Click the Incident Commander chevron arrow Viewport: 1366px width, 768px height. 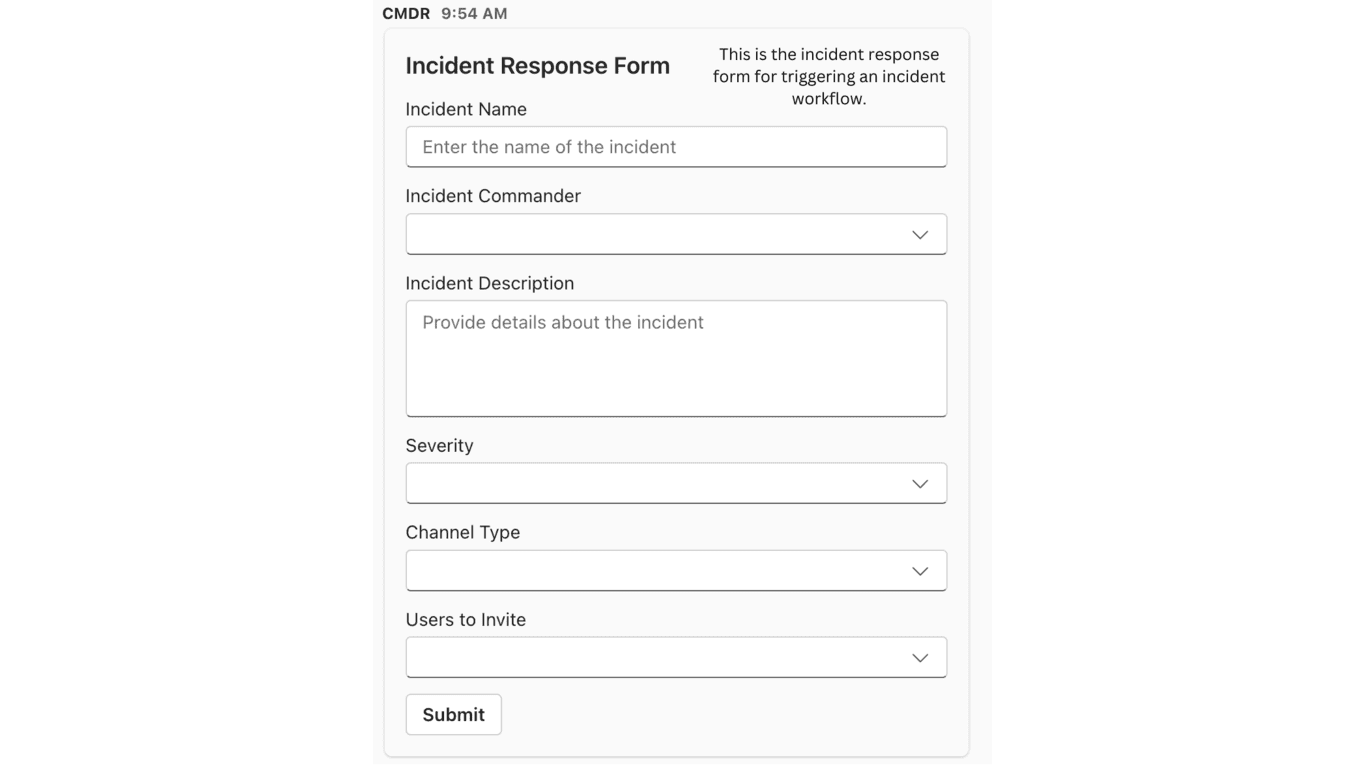pos(920,234)
